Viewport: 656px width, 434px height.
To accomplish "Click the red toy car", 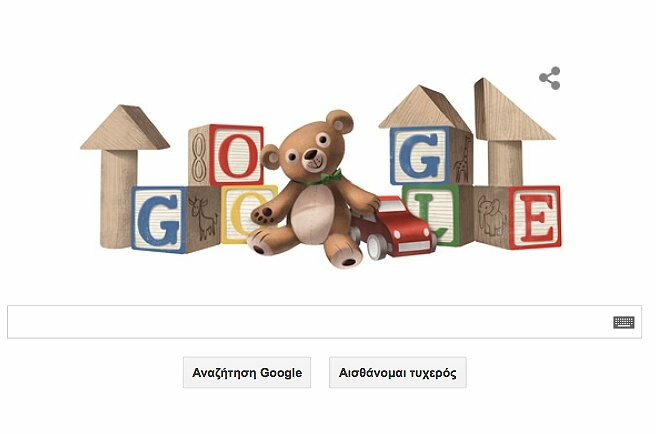I will pos(392,228).
